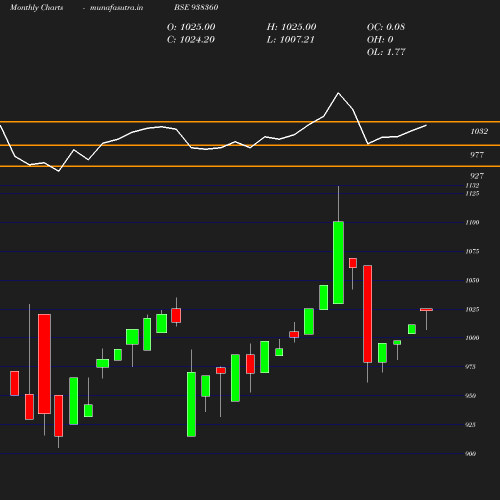The image size is (500, 500).
Task: Click the last thin red candle at 1025
Action: [426, 310]
